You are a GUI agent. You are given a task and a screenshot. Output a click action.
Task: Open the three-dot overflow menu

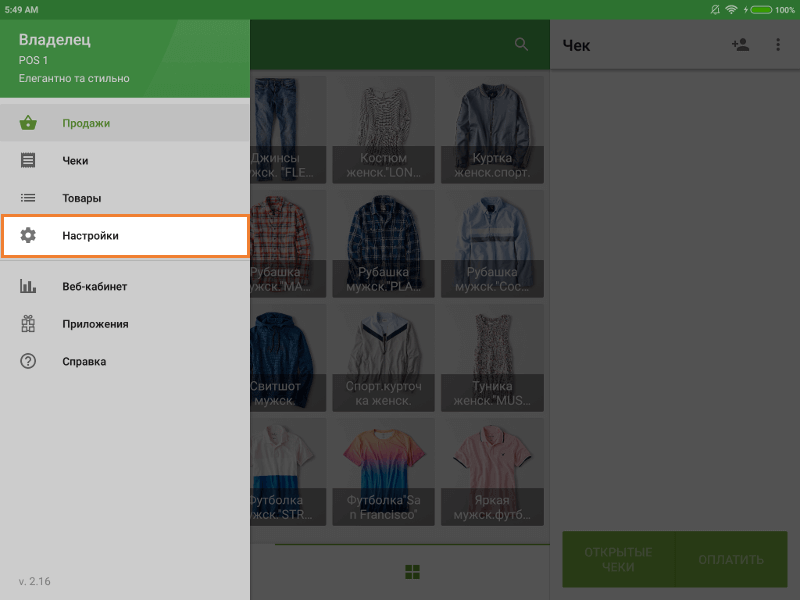778,44
